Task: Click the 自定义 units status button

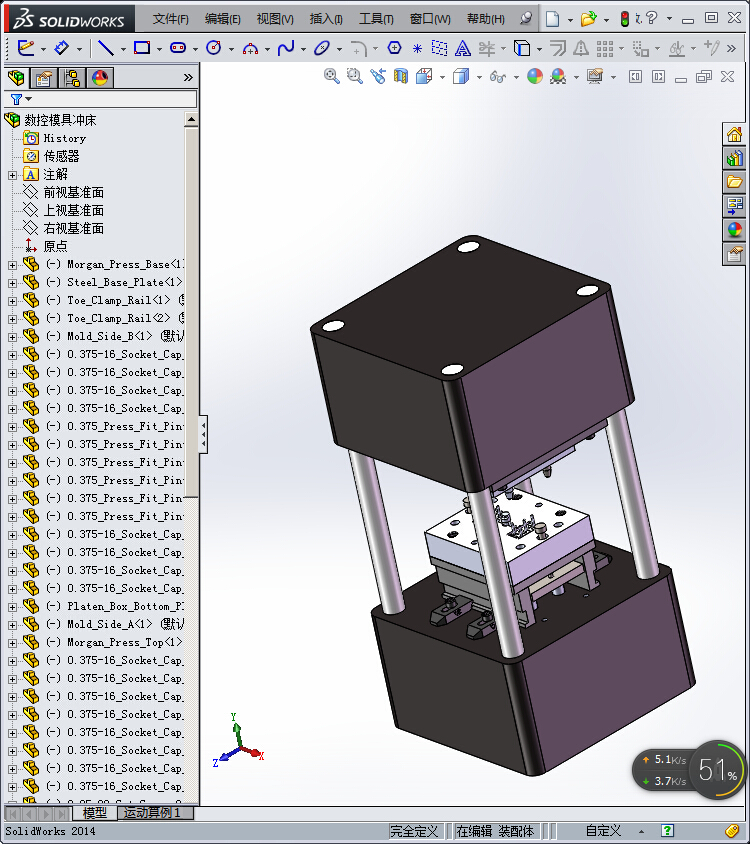Action: [603, 831]
